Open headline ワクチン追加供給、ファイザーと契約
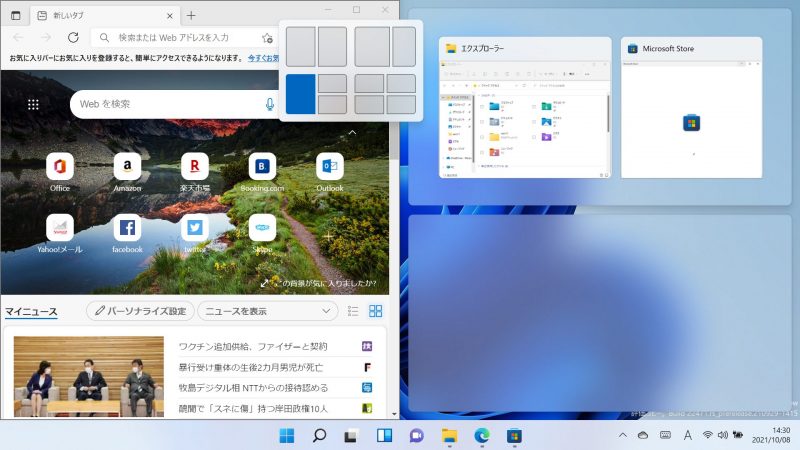800x450 pixels. [253, 346]
